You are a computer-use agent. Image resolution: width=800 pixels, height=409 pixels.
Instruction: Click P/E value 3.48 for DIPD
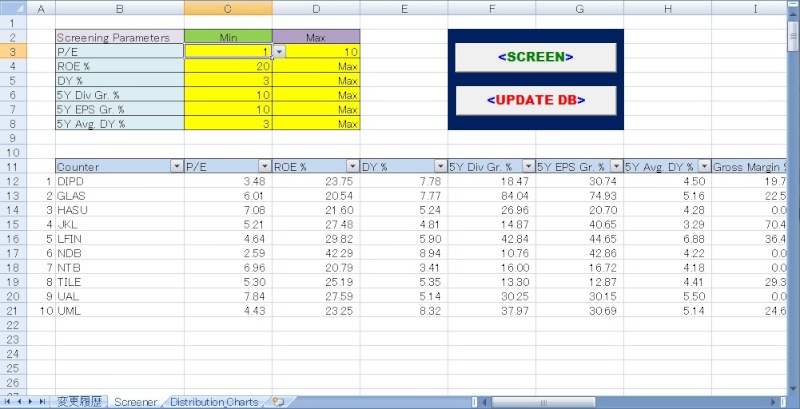click(x=228, y=181)
